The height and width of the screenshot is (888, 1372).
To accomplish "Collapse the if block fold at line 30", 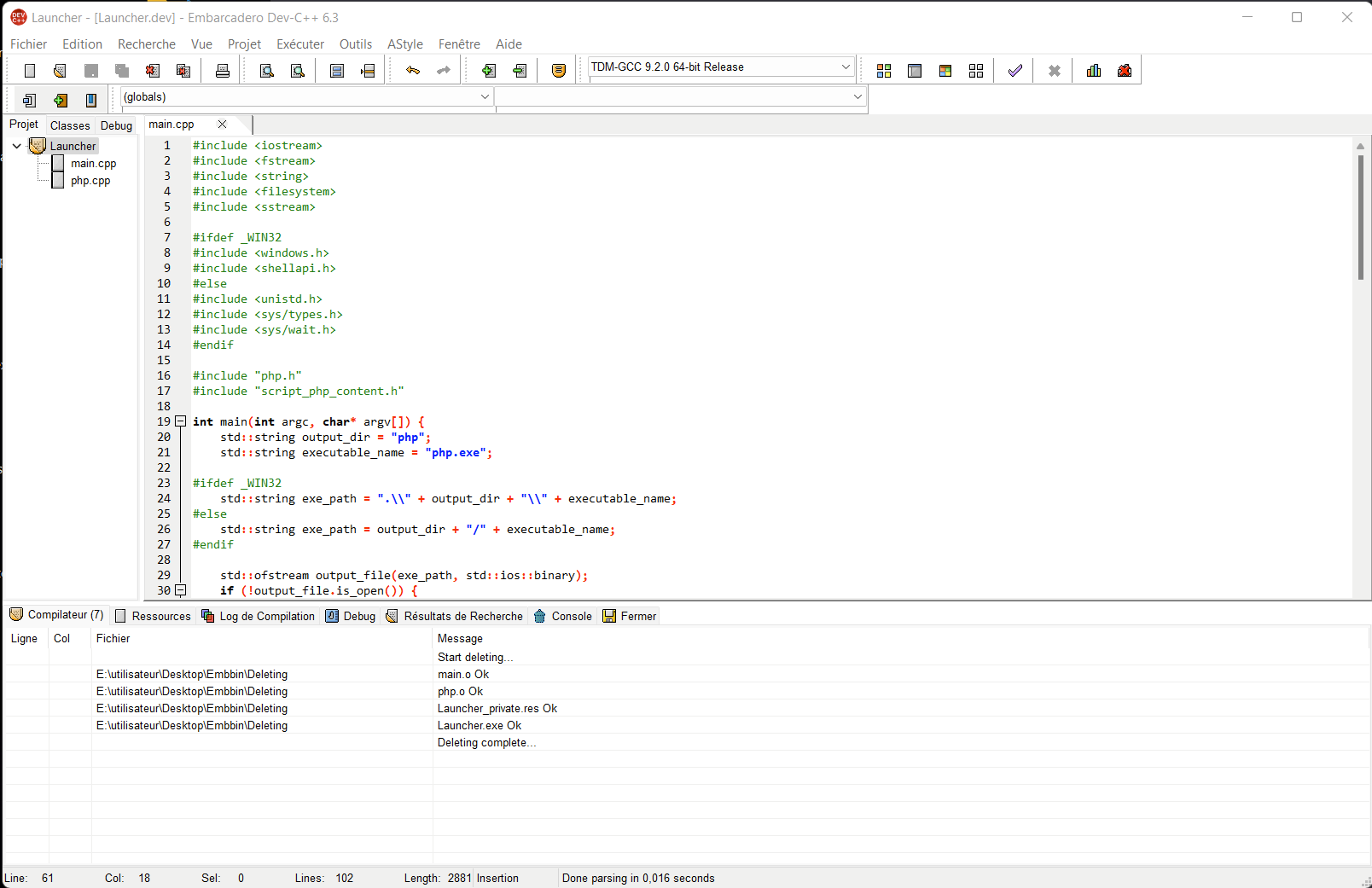I will click(x=181, y=590).
